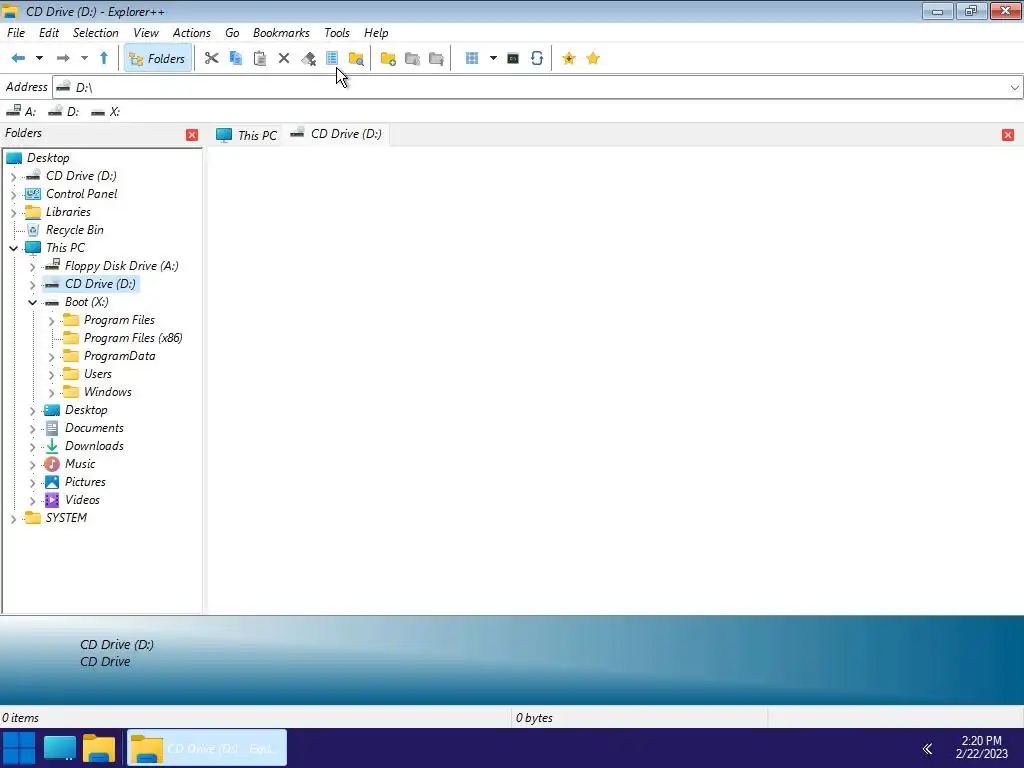Expand the Control Panel node
The width and height of the screenshot is (1024, 768).
coord(14,194)
